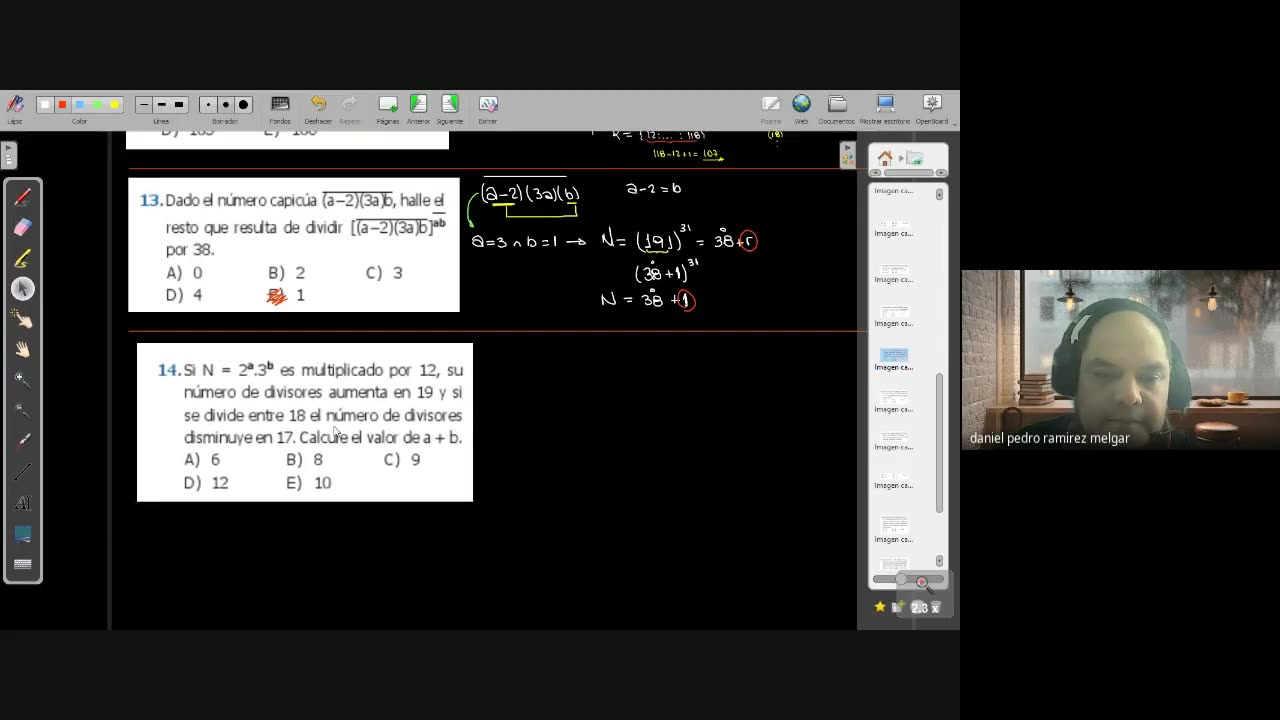
Task: Adjust the thumbnail size slider
Action: tap(908, 580)
